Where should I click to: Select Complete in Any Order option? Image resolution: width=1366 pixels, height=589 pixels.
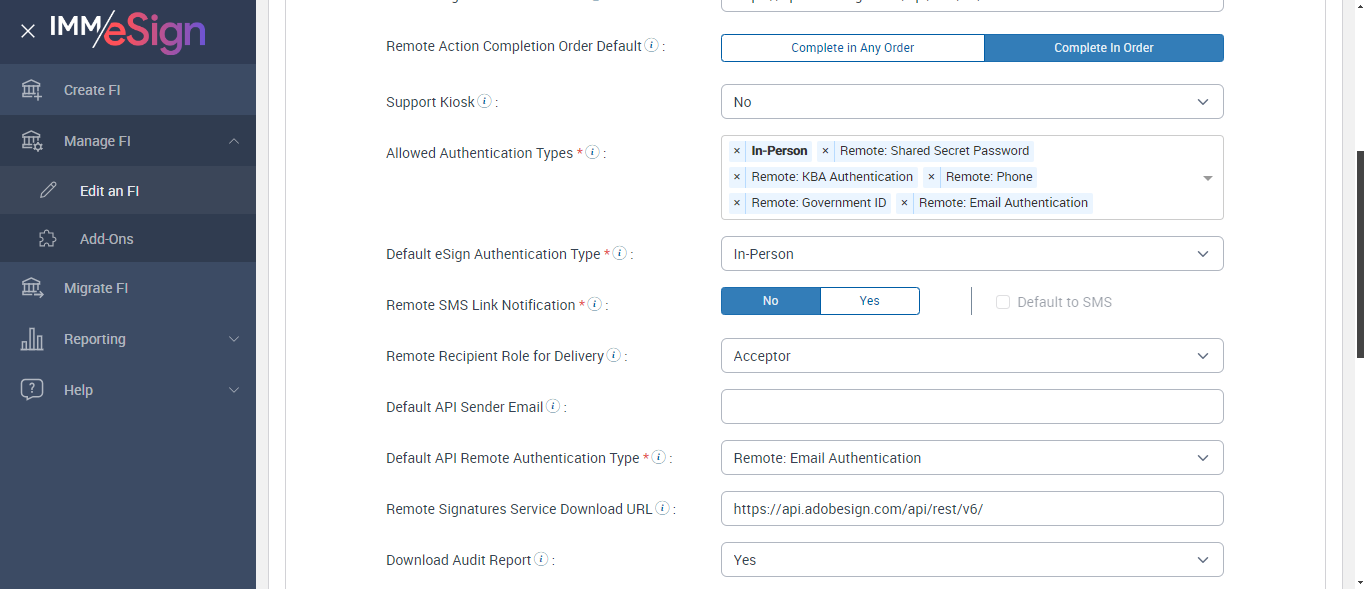point(852,48)
